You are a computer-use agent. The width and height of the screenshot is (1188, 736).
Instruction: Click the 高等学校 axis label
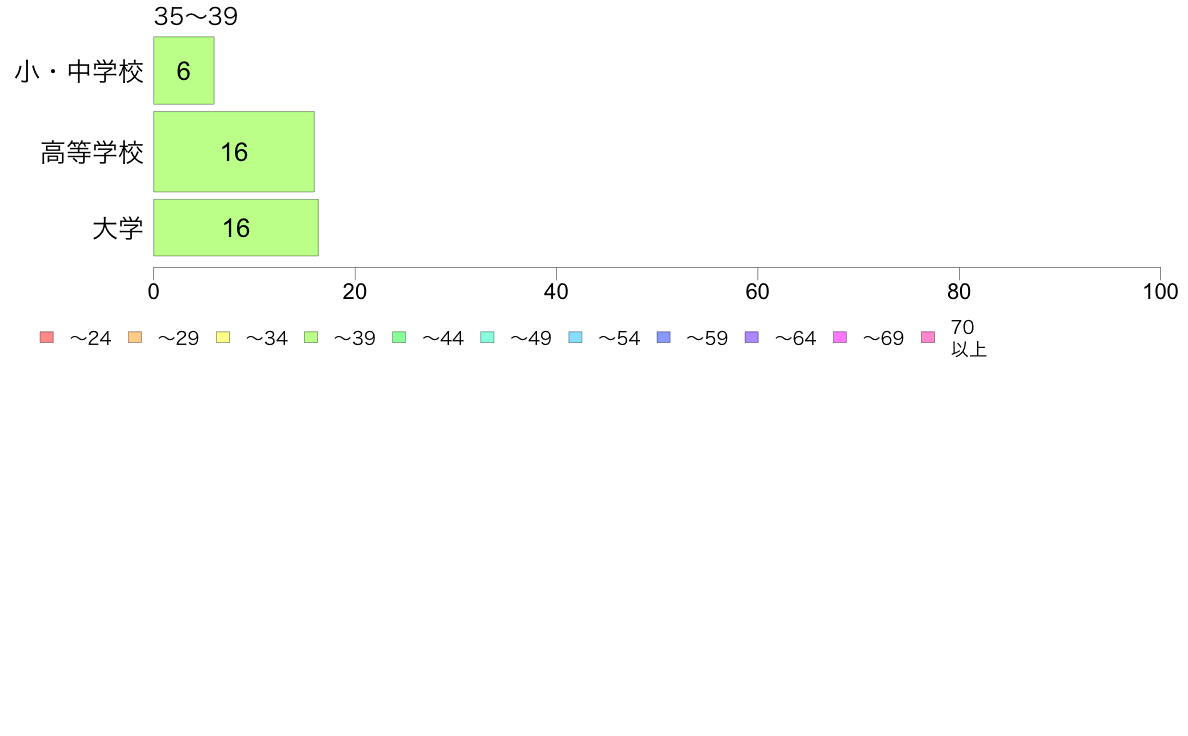[92, 152]
